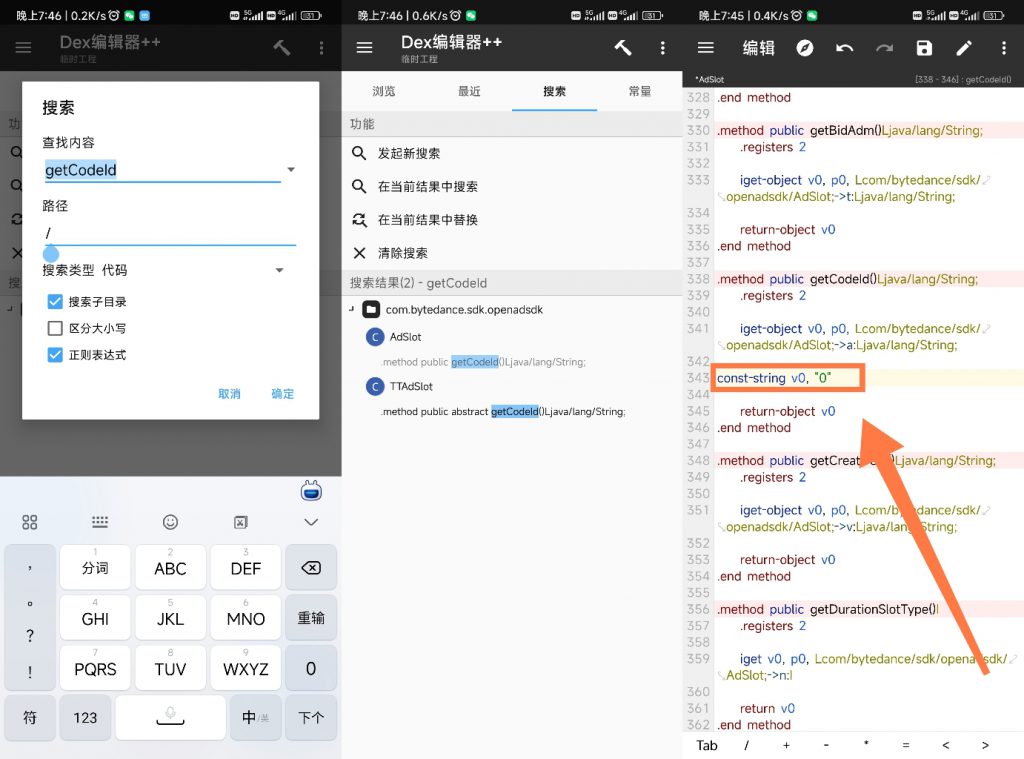Tap the undo icon in editor toolbar
This screenshot has height=759, width=1024.
tap(846, 47)
